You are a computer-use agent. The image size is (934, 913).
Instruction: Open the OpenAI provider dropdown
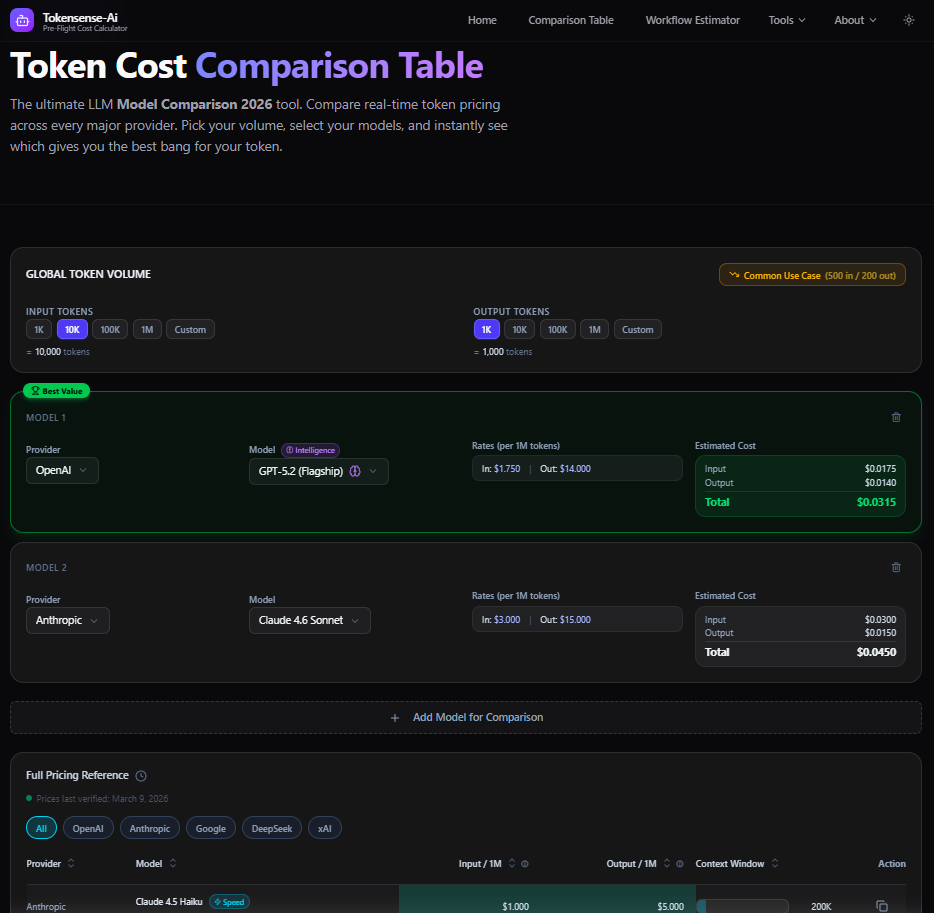pyautogui.click(x=62, y=470)
